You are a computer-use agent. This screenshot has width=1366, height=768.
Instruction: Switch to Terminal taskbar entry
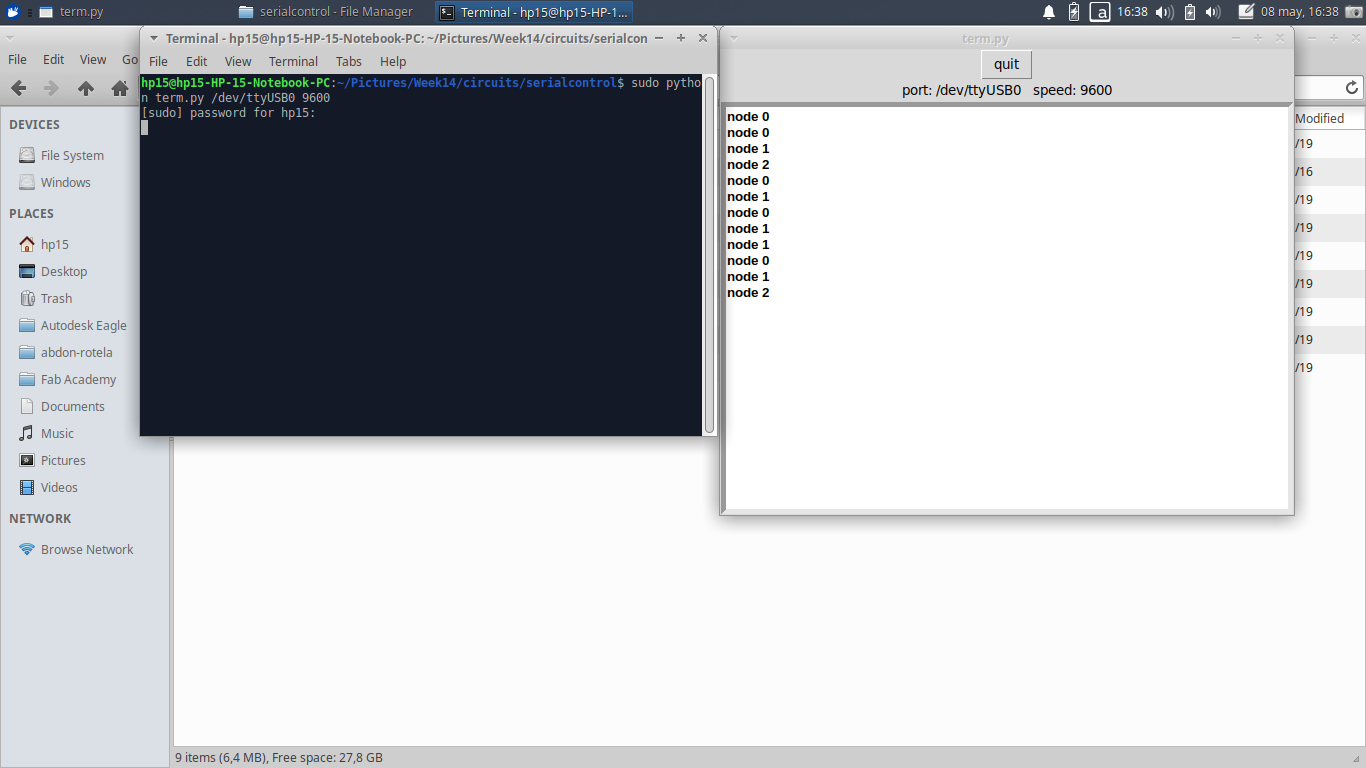534,12
